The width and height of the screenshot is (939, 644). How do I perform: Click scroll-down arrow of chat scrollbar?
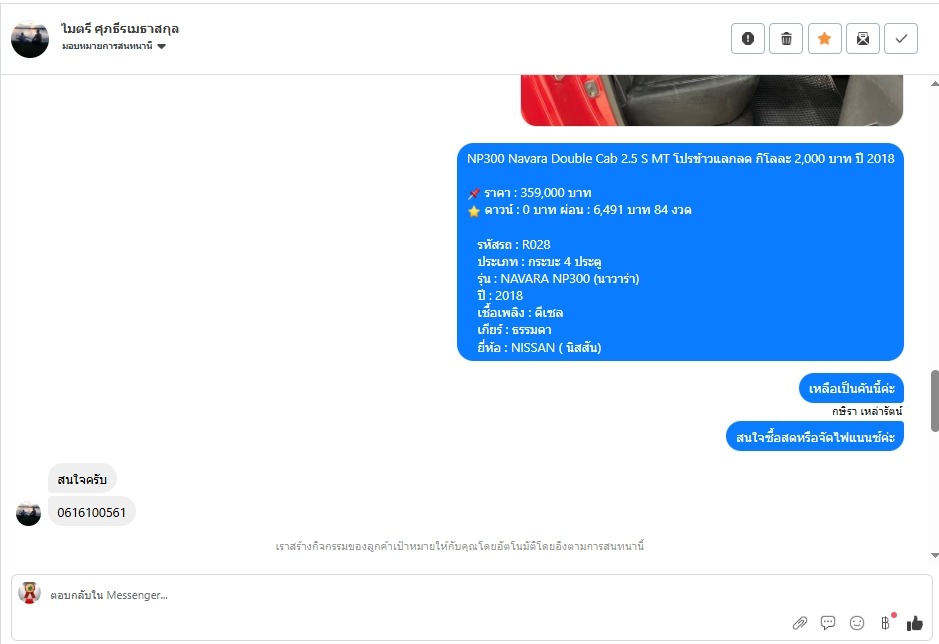tap(934, 555)
